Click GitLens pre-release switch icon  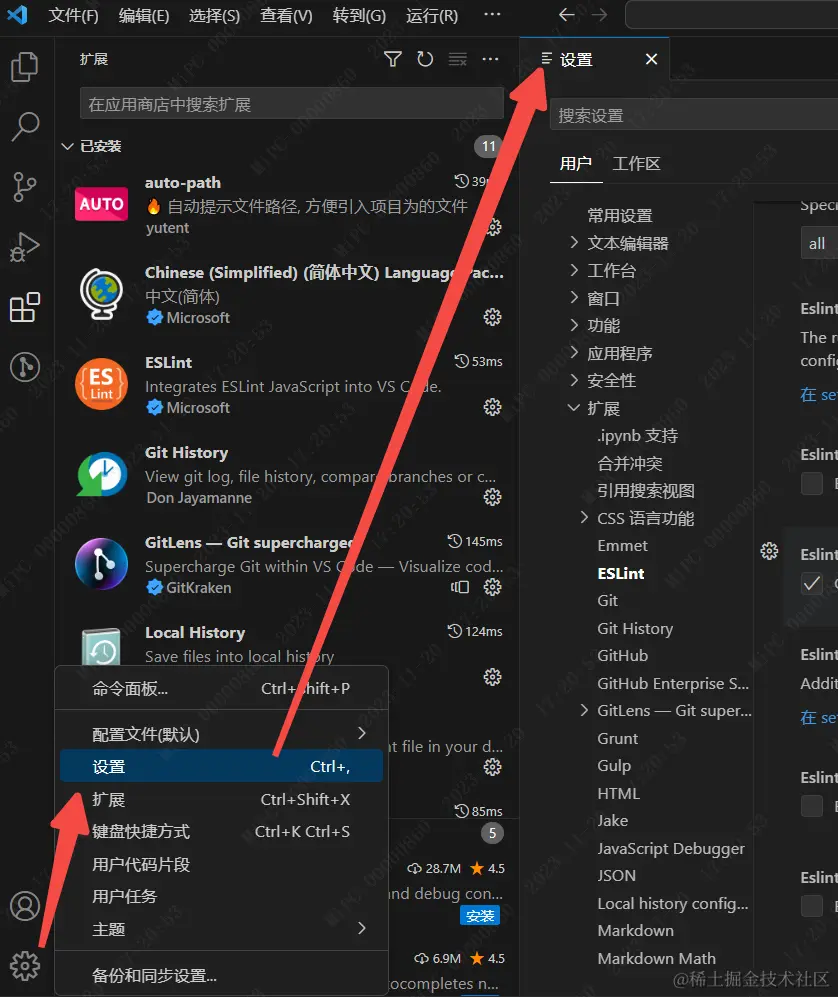460,587
